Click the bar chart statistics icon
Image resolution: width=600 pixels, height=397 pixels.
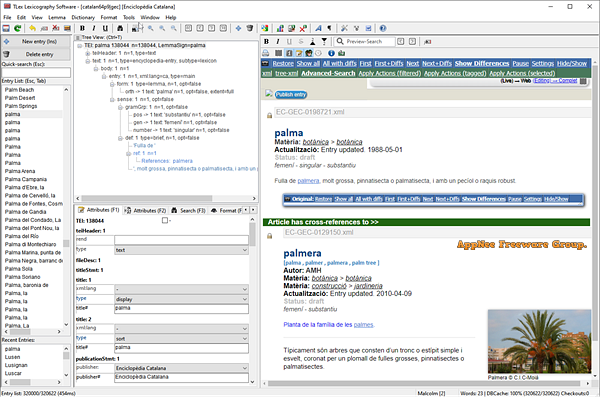pyautogui.click(x=280, y=28)
